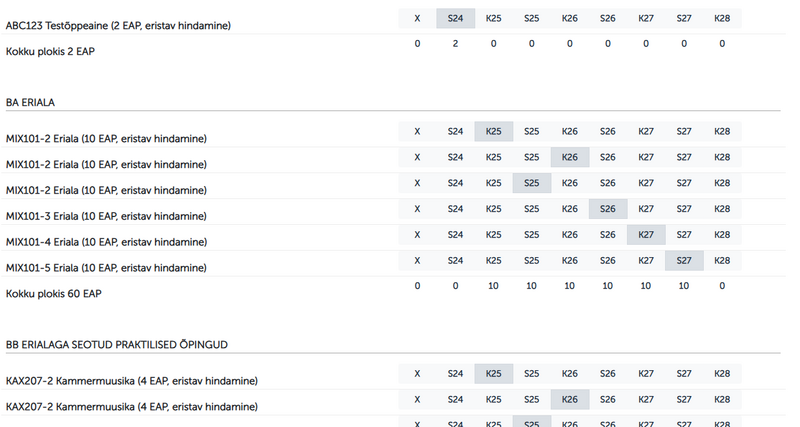The image size is (800, 427).
Task: Set MIX101-4 Eriala to S24
Action: (x=455, y=235)
